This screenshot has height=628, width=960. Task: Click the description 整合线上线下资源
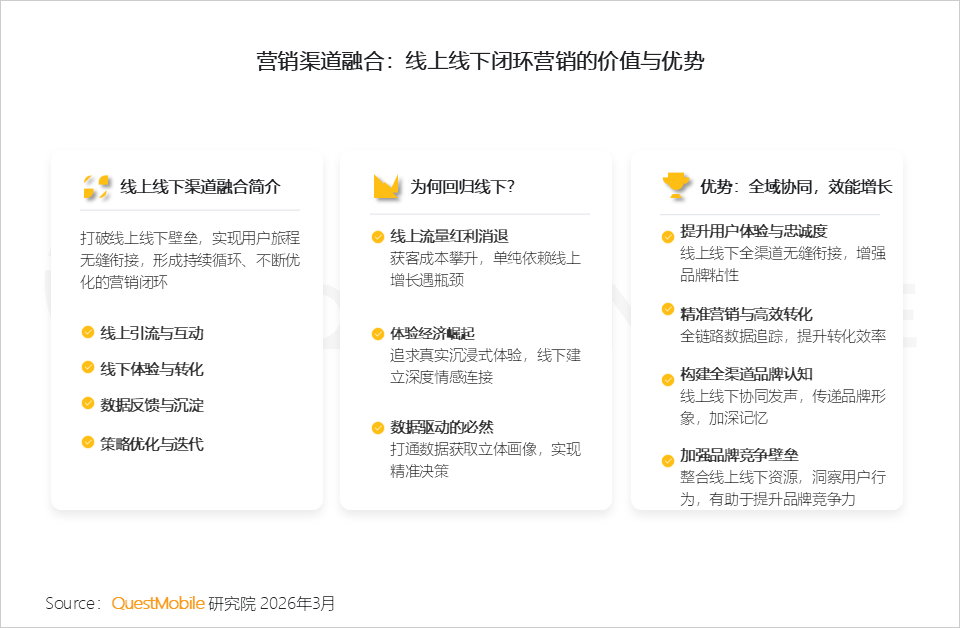click(783, 488)
